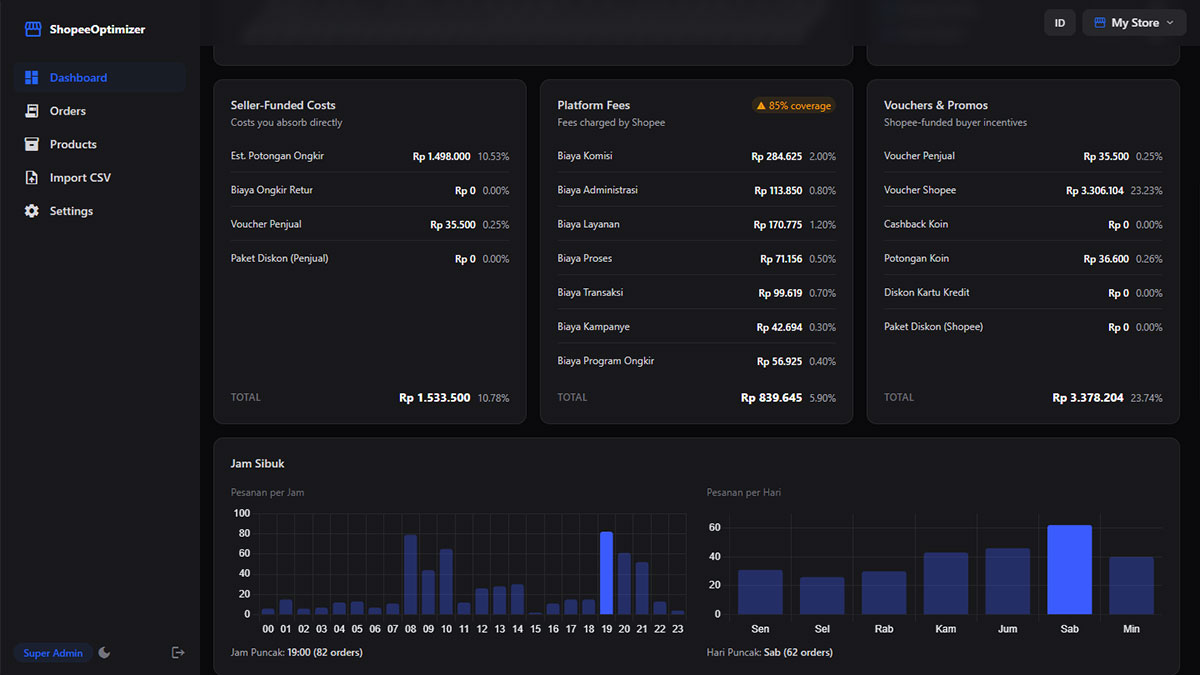Click Paket Diskon (Penjual) label
The image size is (1200, 675).
pos(279,258)
